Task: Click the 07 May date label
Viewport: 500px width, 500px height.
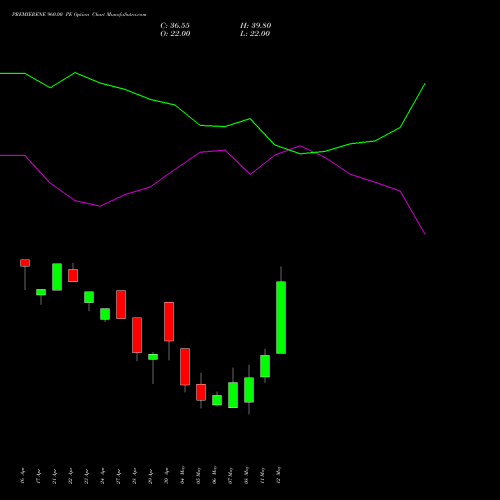Action: coord(231,475)
